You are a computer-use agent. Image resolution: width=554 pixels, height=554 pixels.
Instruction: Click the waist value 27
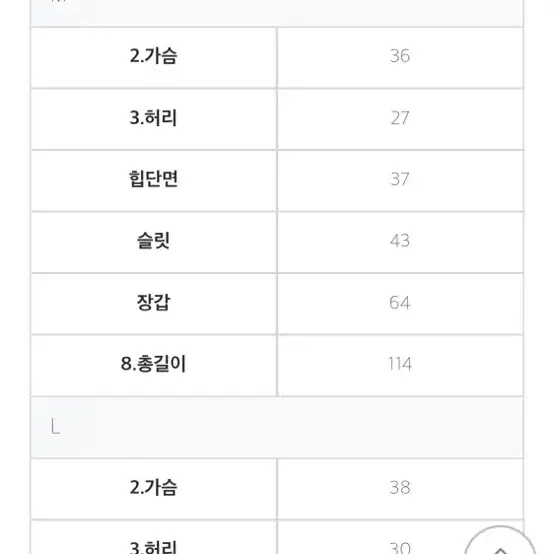[400, 118]
